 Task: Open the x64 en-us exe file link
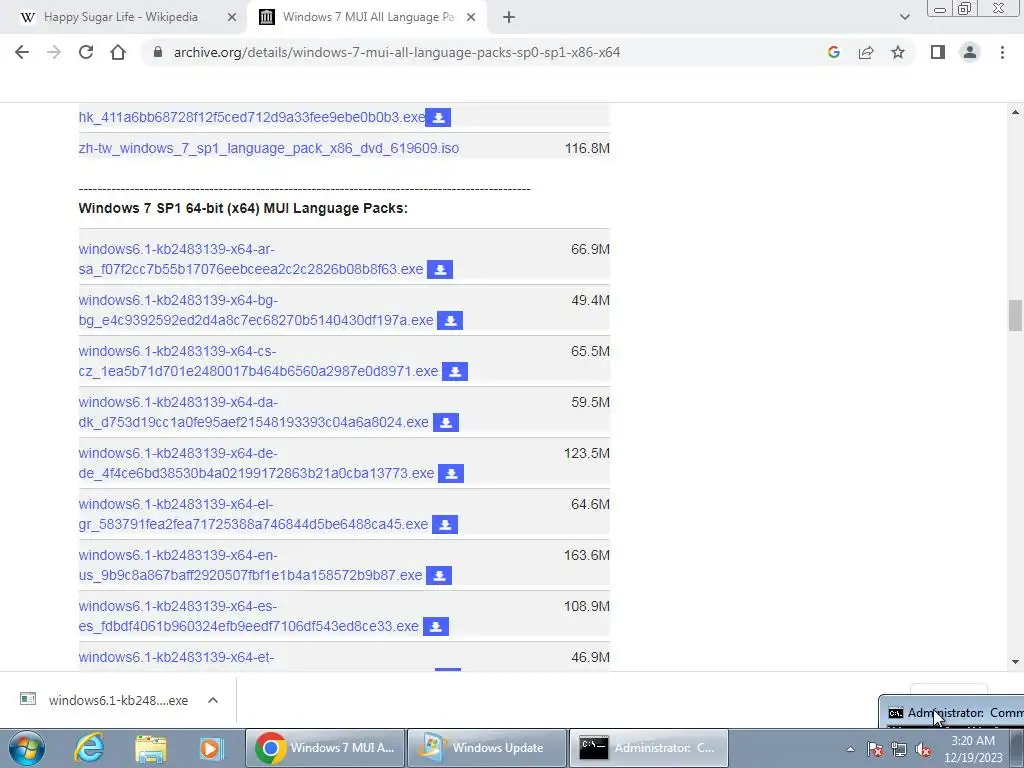click(250, 565)
